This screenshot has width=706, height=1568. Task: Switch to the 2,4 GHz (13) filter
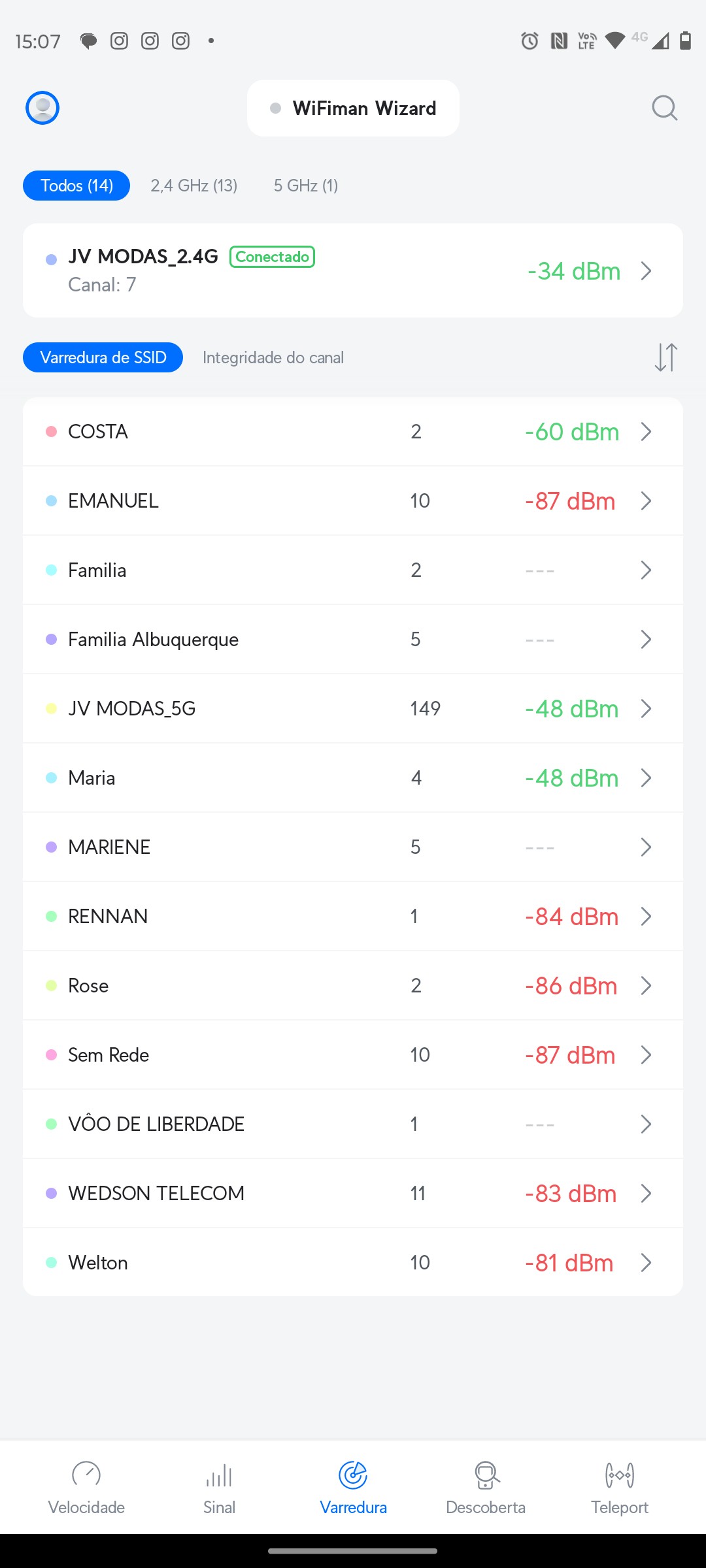click(194, 186)
